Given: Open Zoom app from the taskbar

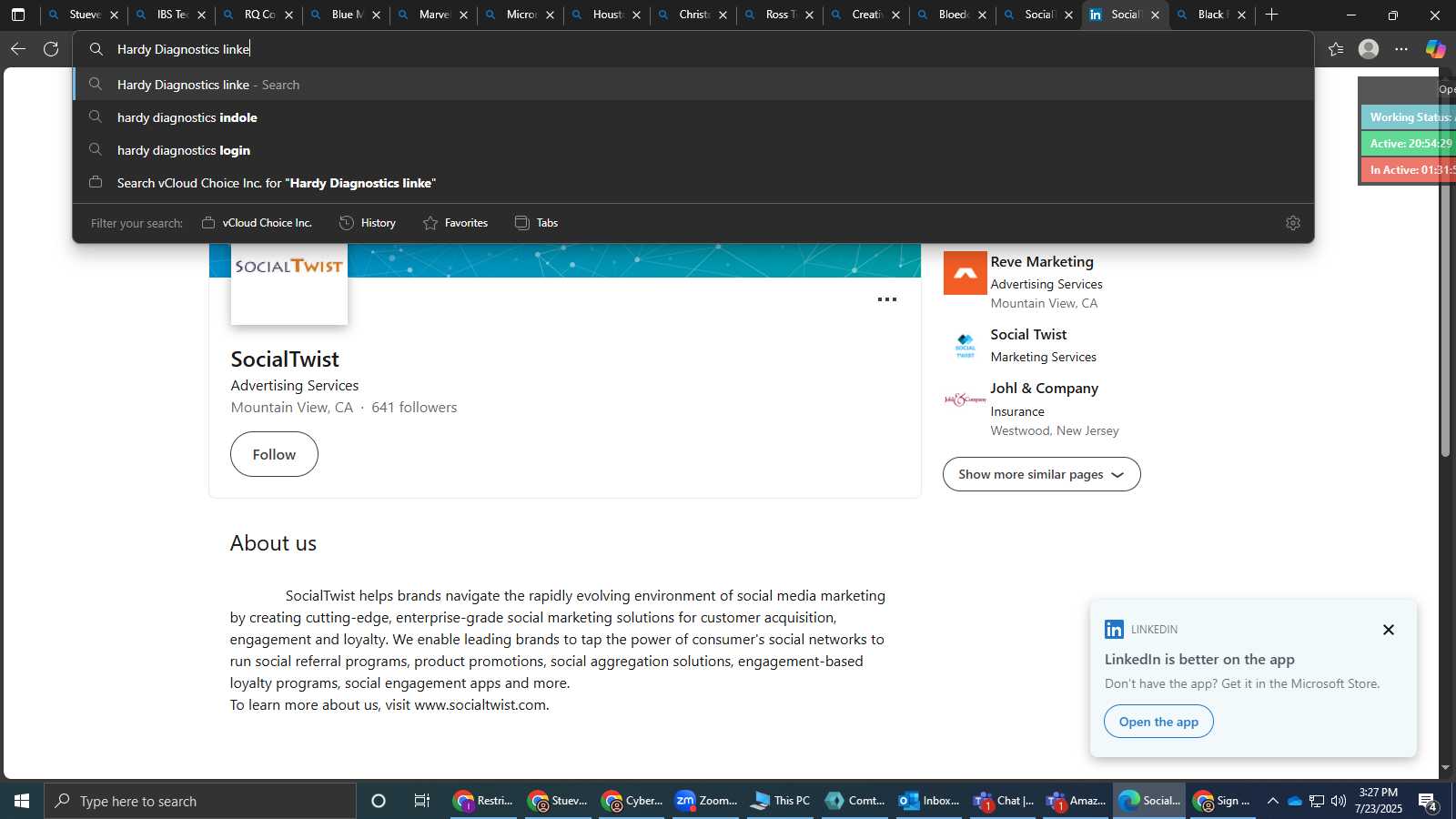Looking at the screenshot, I should 705,801.
